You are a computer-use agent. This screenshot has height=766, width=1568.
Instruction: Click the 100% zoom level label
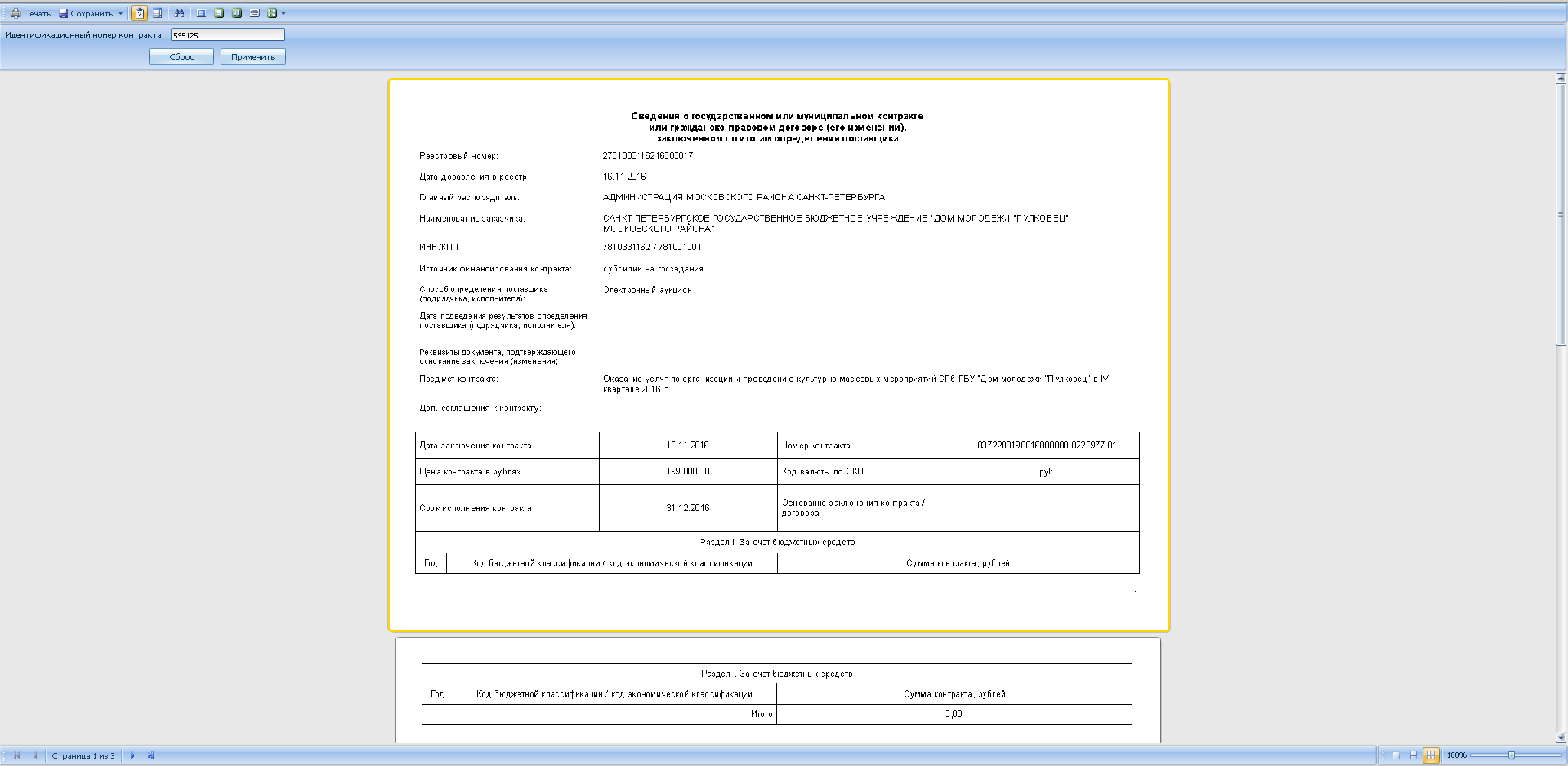point(1457,755)
